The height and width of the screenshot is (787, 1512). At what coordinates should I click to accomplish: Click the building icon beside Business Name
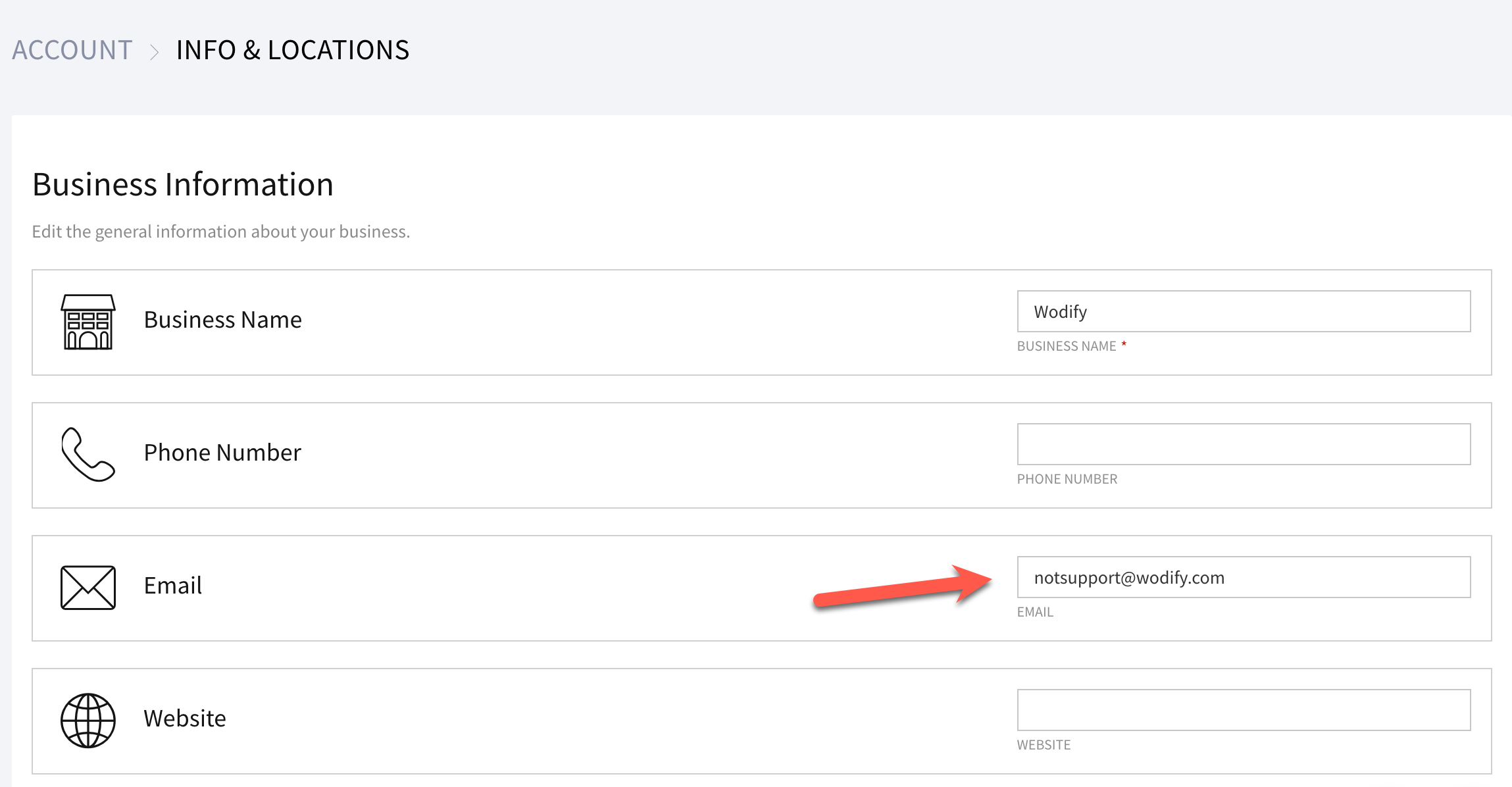point(88,322)
